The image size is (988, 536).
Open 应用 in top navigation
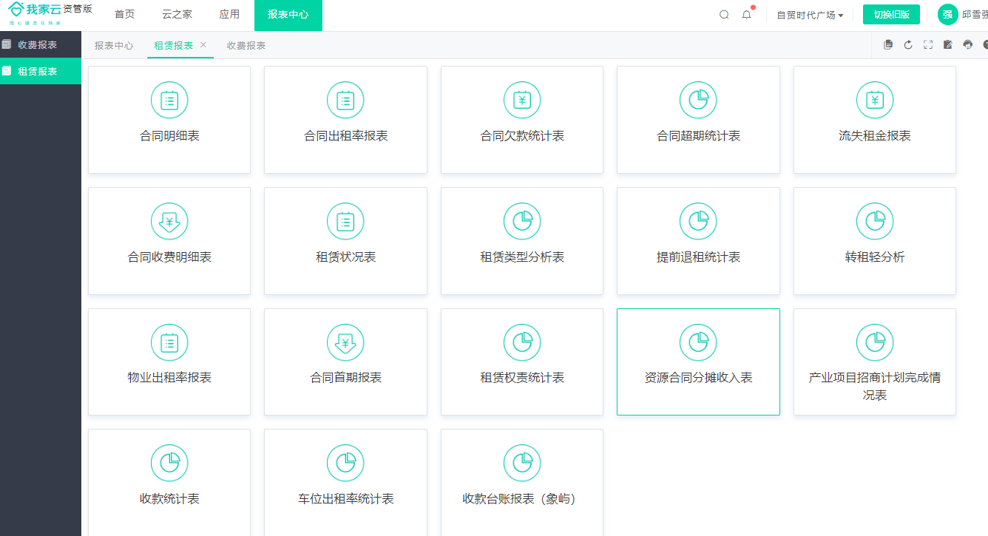pyautogui.click(x=229, y=14)
